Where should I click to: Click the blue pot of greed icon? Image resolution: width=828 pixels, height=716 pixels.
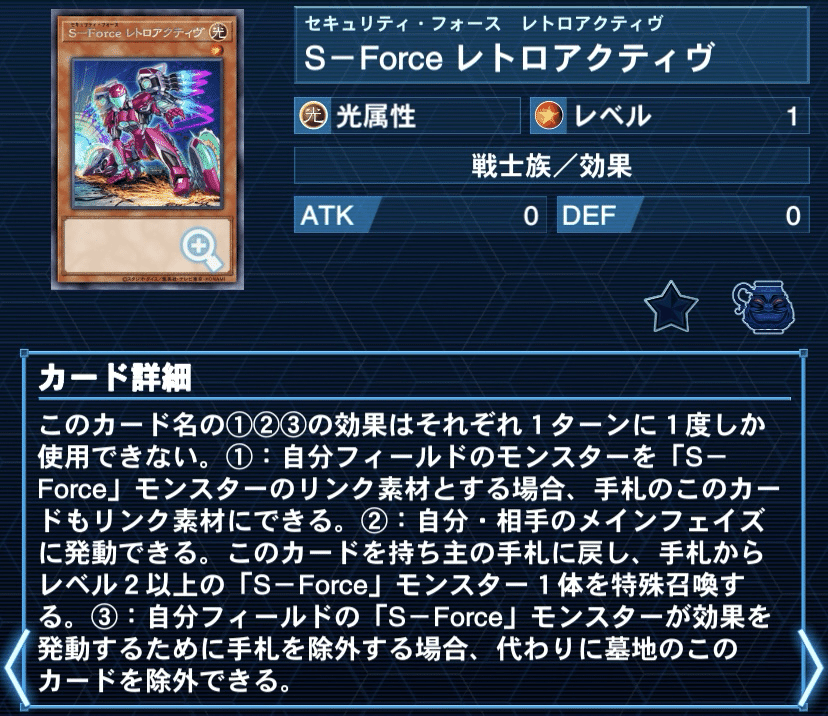tap(764, 307)
